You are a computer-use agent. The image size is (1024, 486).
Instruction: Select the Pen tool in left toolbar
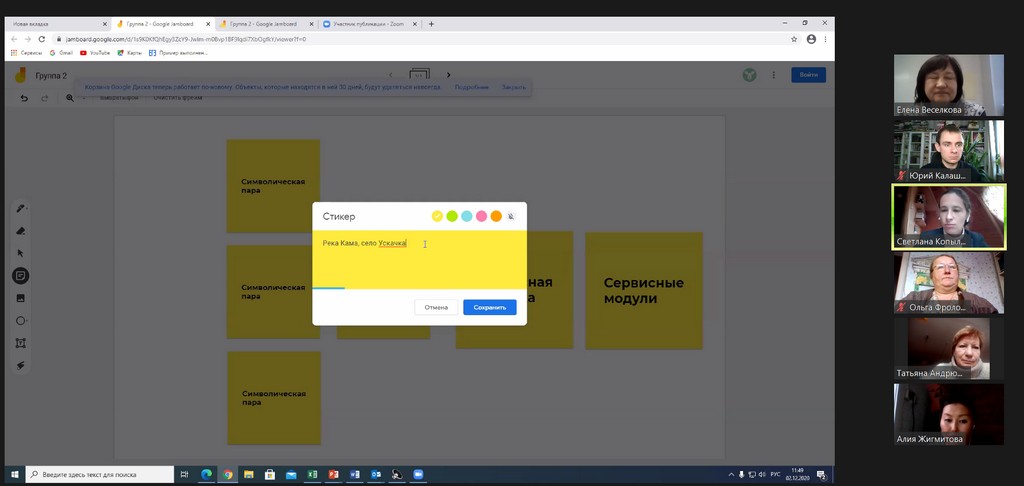[20, 209]
